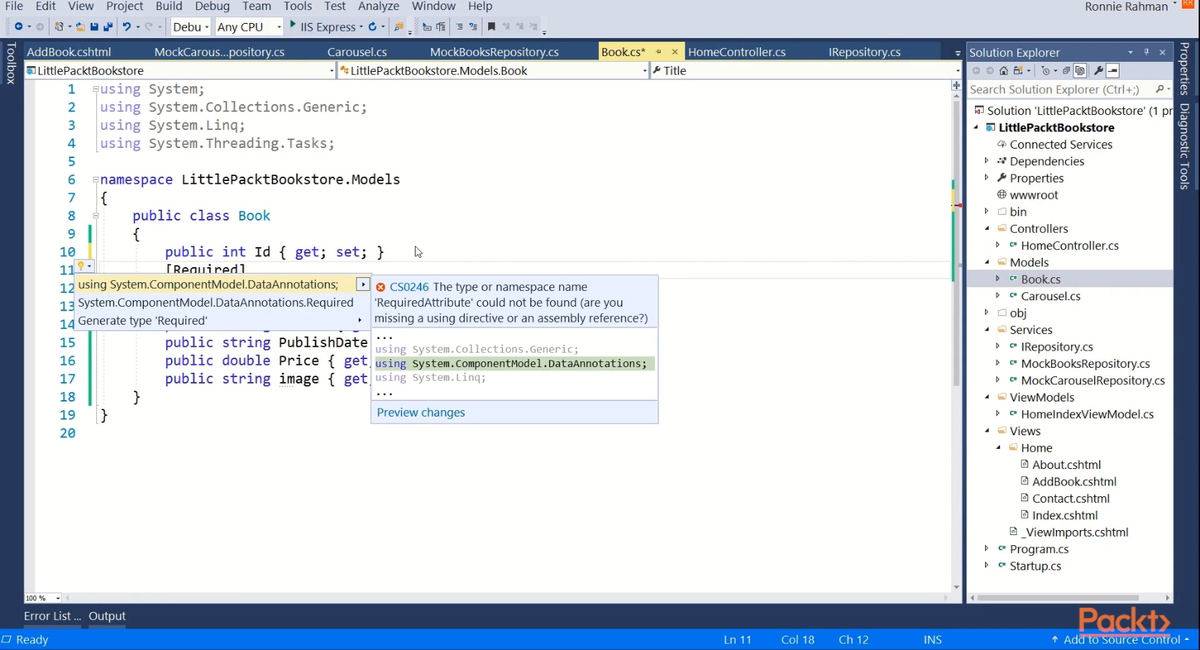Screen dimensions: 1200x650
Task: Click the Navigate Backward toolbar icon
Action: pyautogui.click(x=18, y=27)
